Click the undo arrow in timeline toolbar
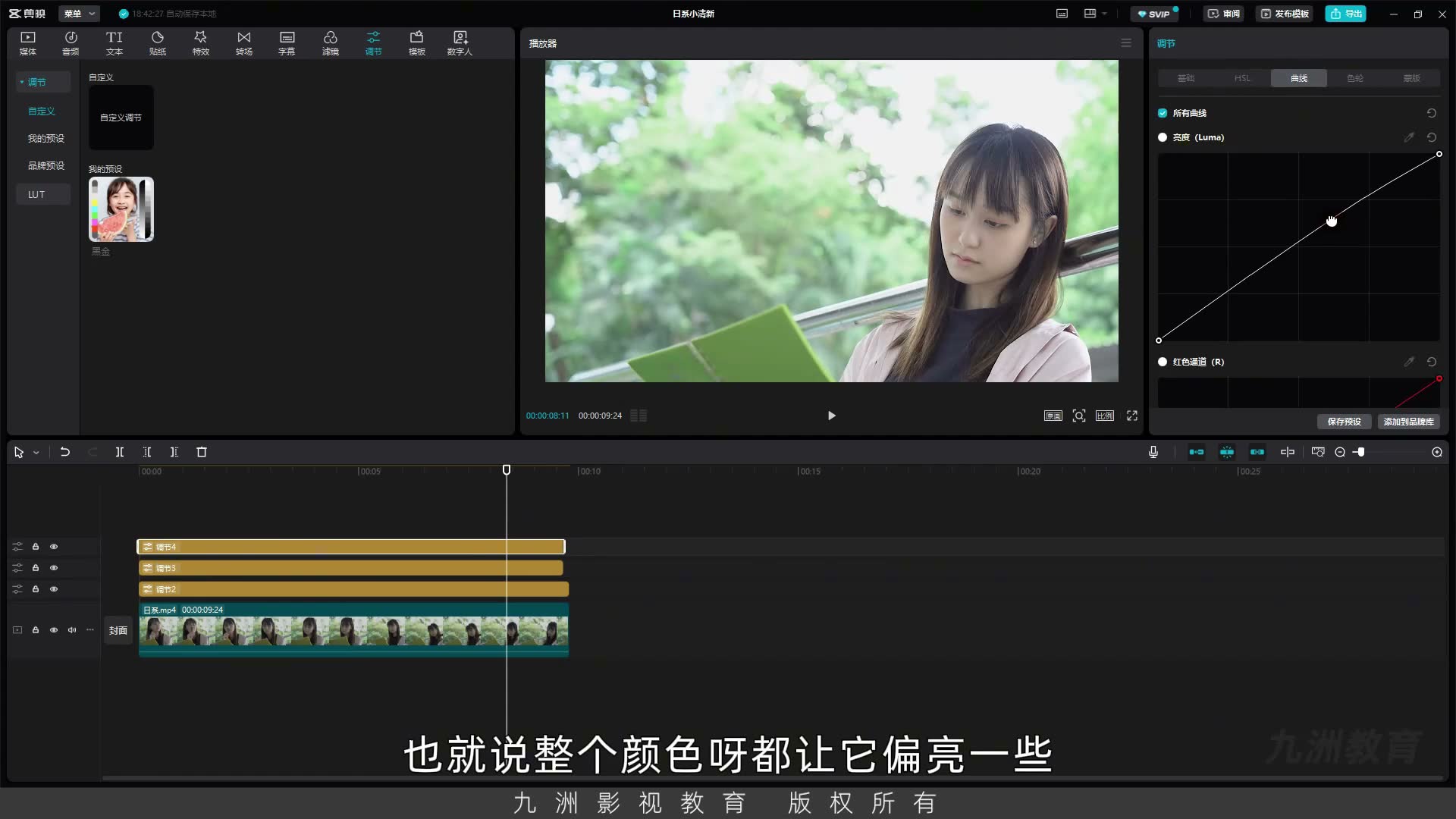 point(65,452)
